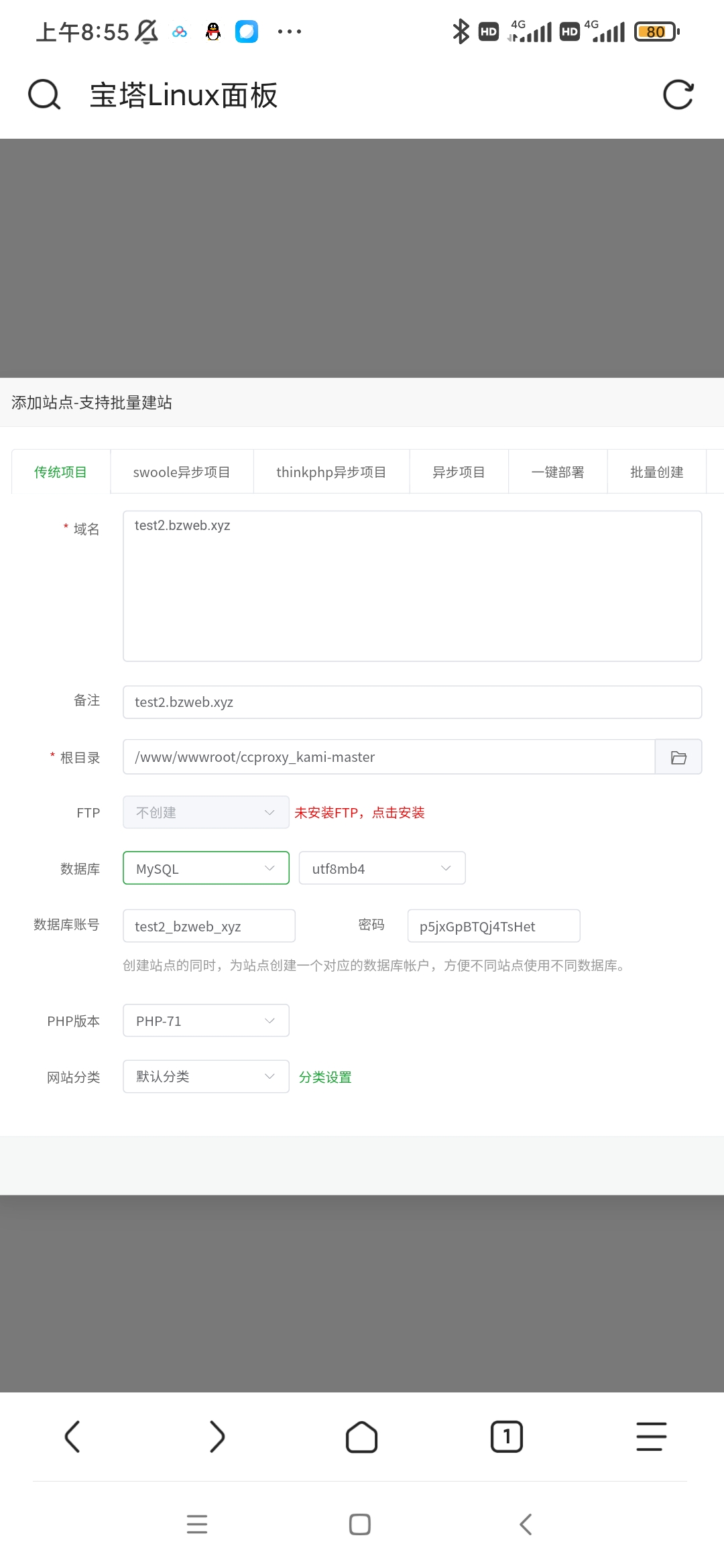
Task: Tap the Bluetooth status icon
Action: click(x=461, y=31)
